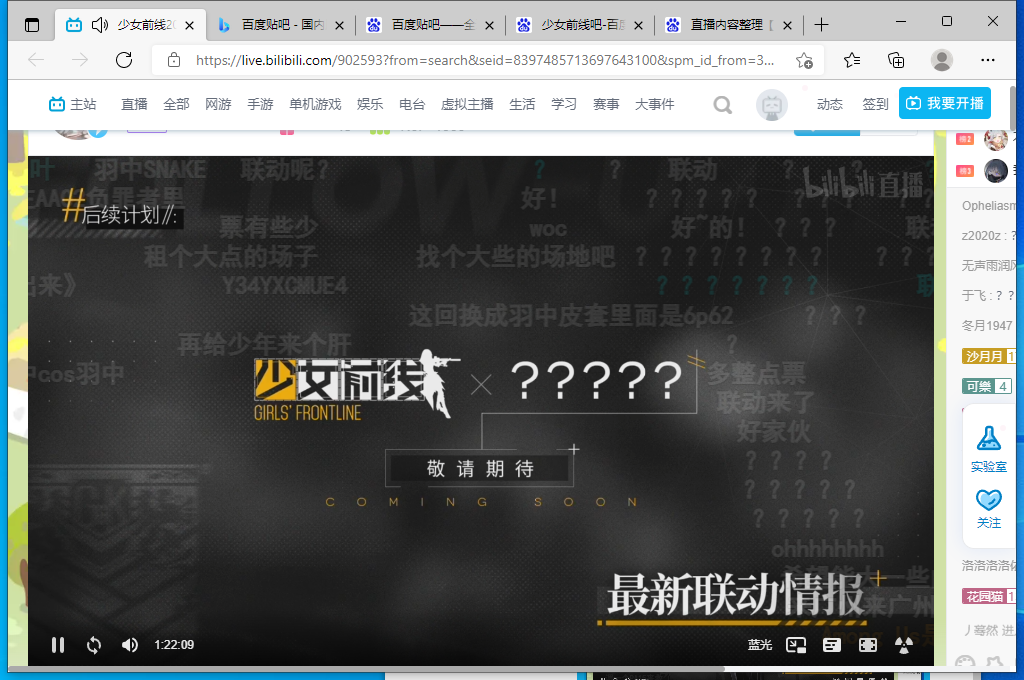Select the 虚拟主播 category
The image size is (1024, 680).
[x=467, y=105]
